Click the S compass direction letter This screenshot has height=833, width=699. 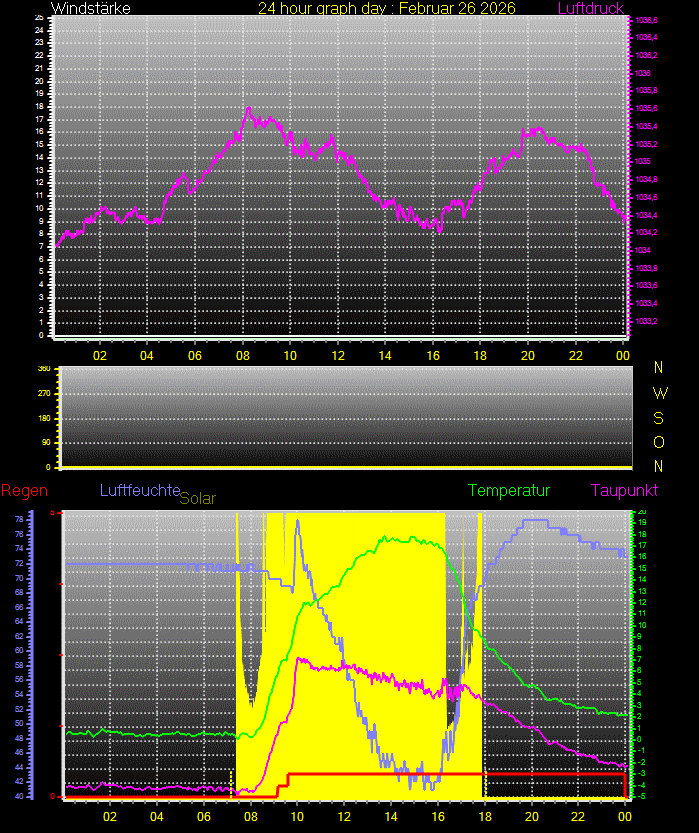(x=658, y=418)
